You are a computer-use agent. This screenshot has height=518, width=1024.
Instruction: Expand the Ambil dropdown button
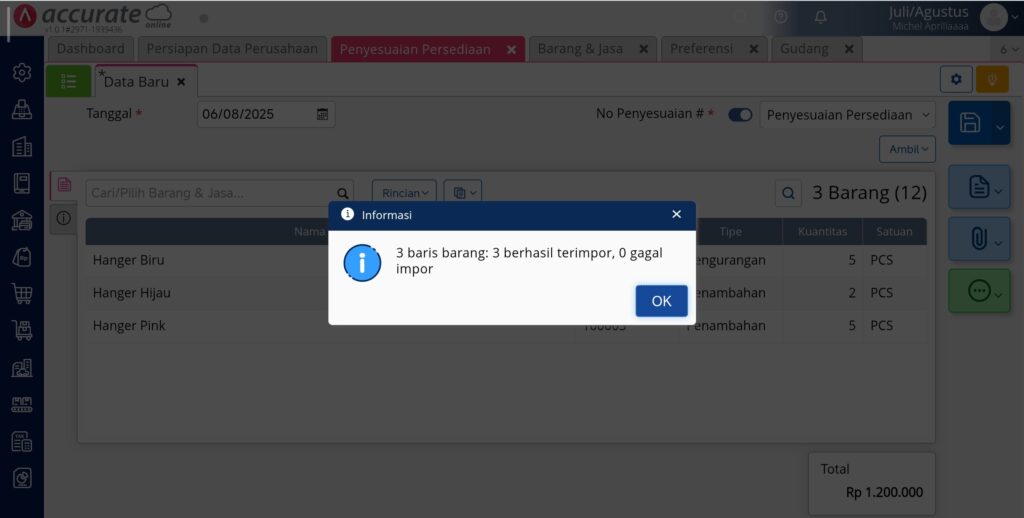(x=907, y=149)
